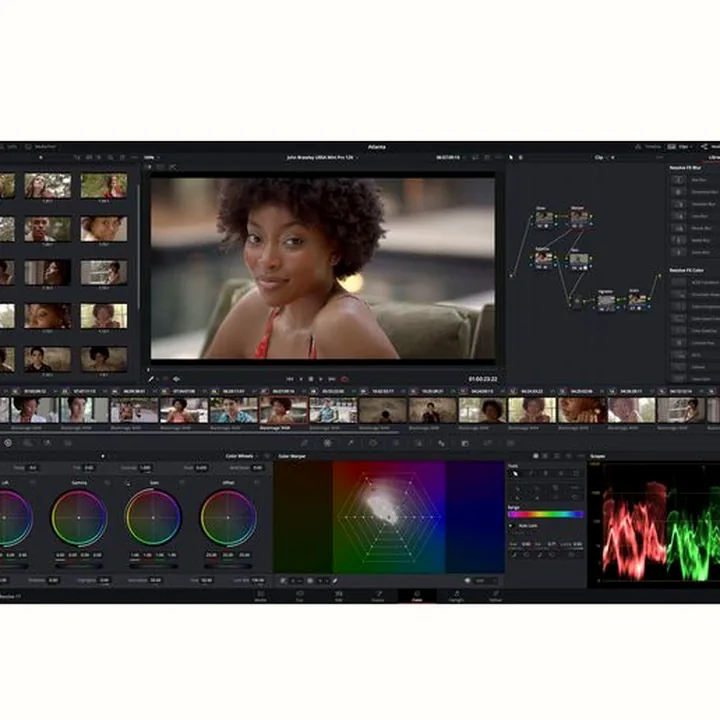Screen dimensions: 720x720
Task: Click the Gain color wheel center
Action: click(x=153, y=518)
